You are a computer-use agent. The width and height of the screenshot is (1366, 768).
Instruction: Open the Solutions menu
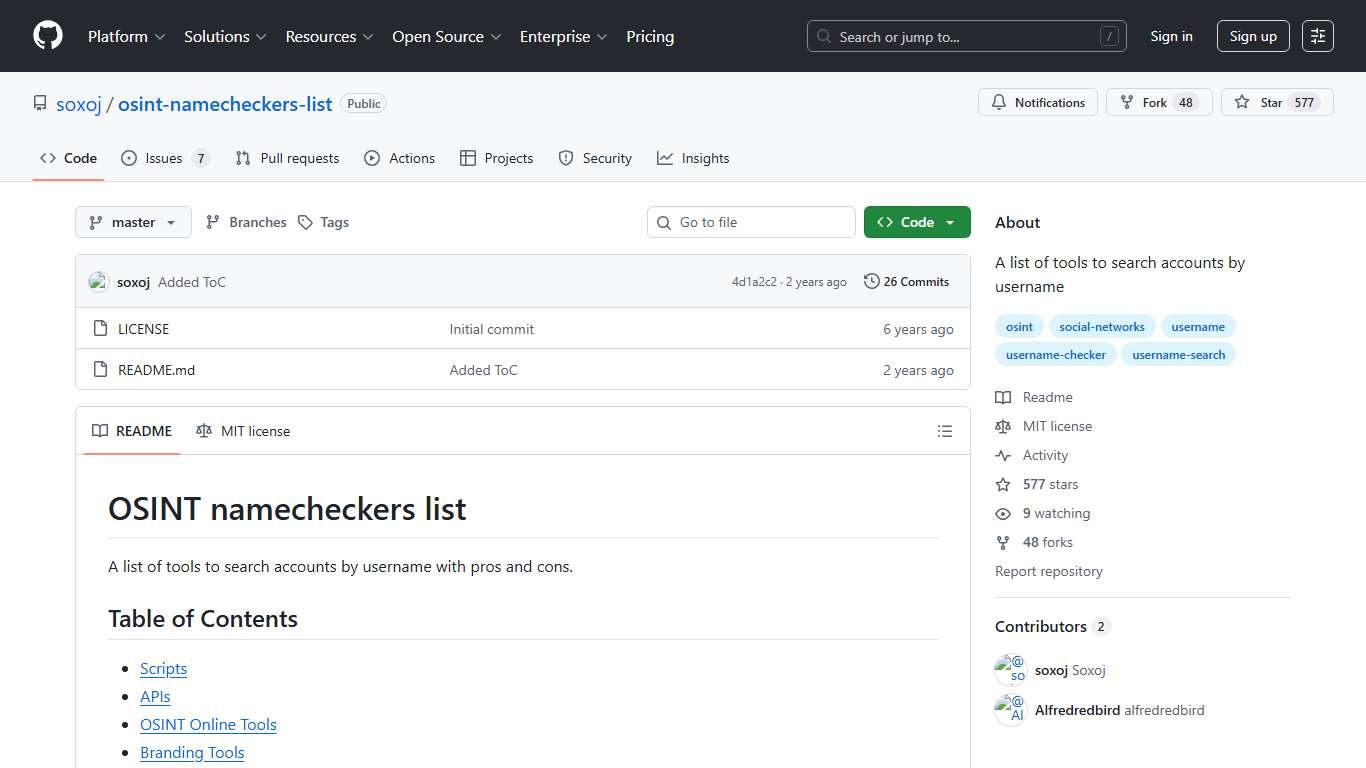pos(217,36)
